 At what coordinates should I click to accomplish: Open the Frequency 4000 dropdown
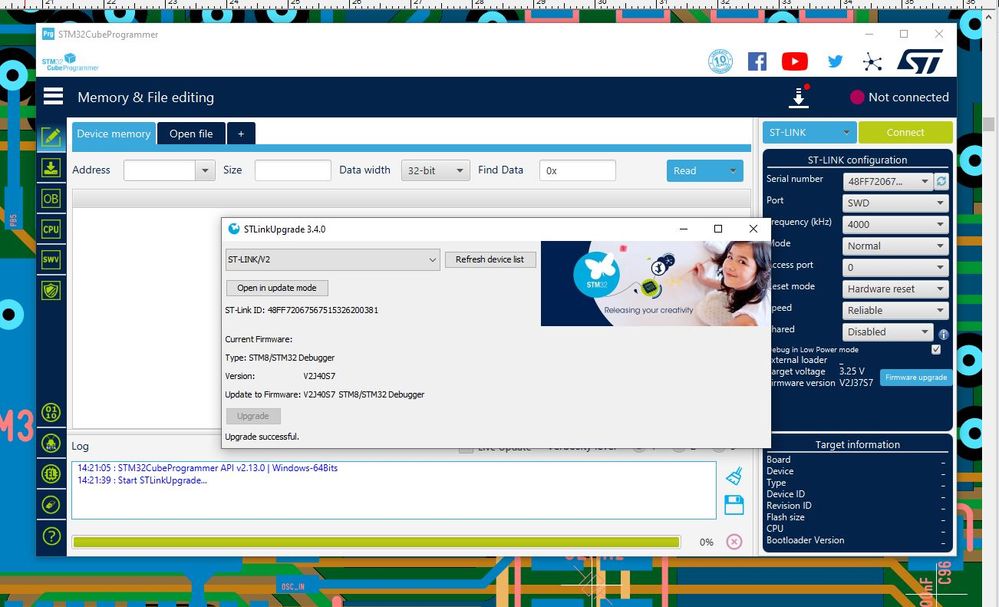click(895, 225)
